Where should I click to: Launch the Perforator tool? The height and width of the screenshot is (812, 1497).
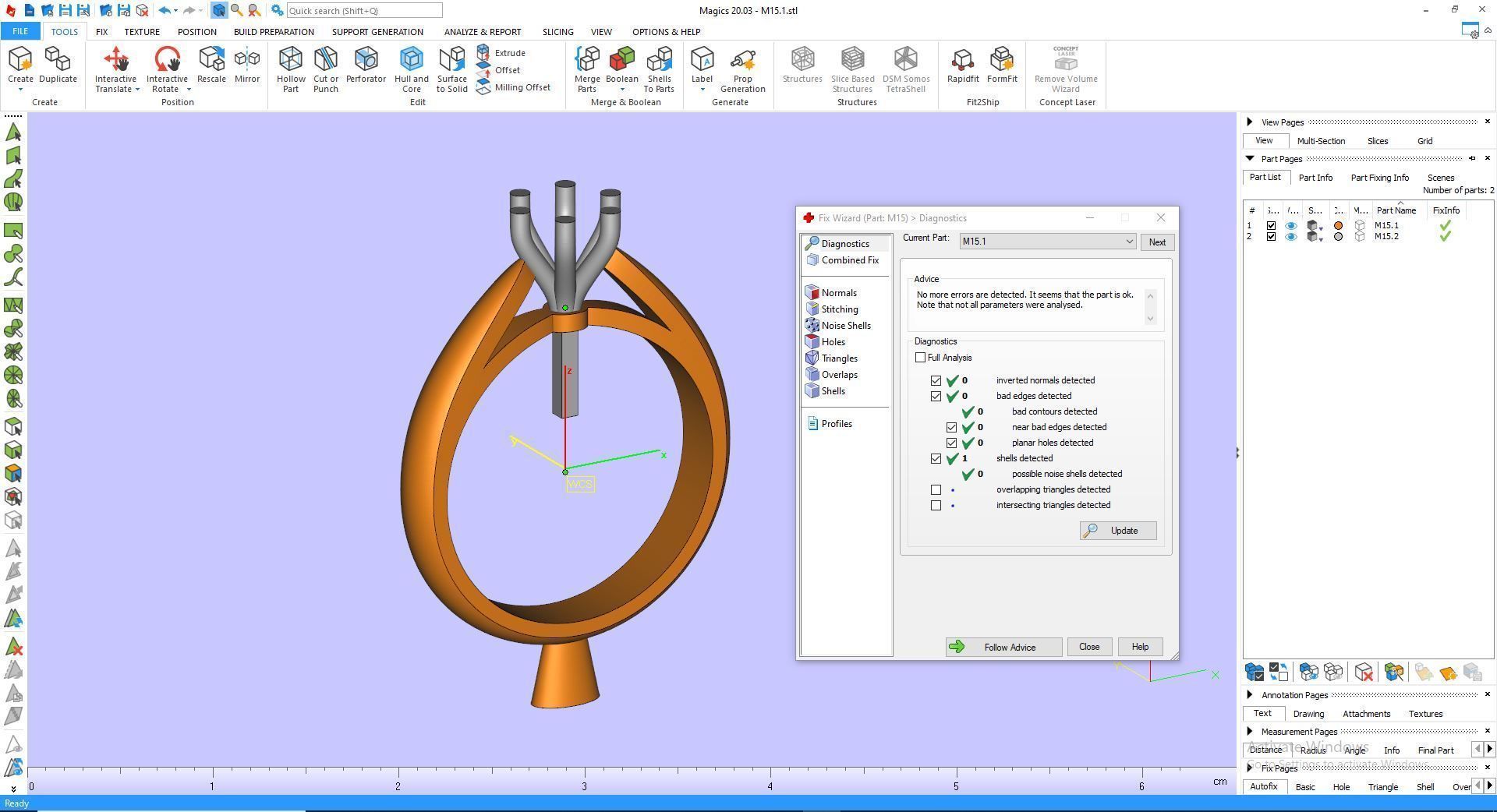(366, 65)
